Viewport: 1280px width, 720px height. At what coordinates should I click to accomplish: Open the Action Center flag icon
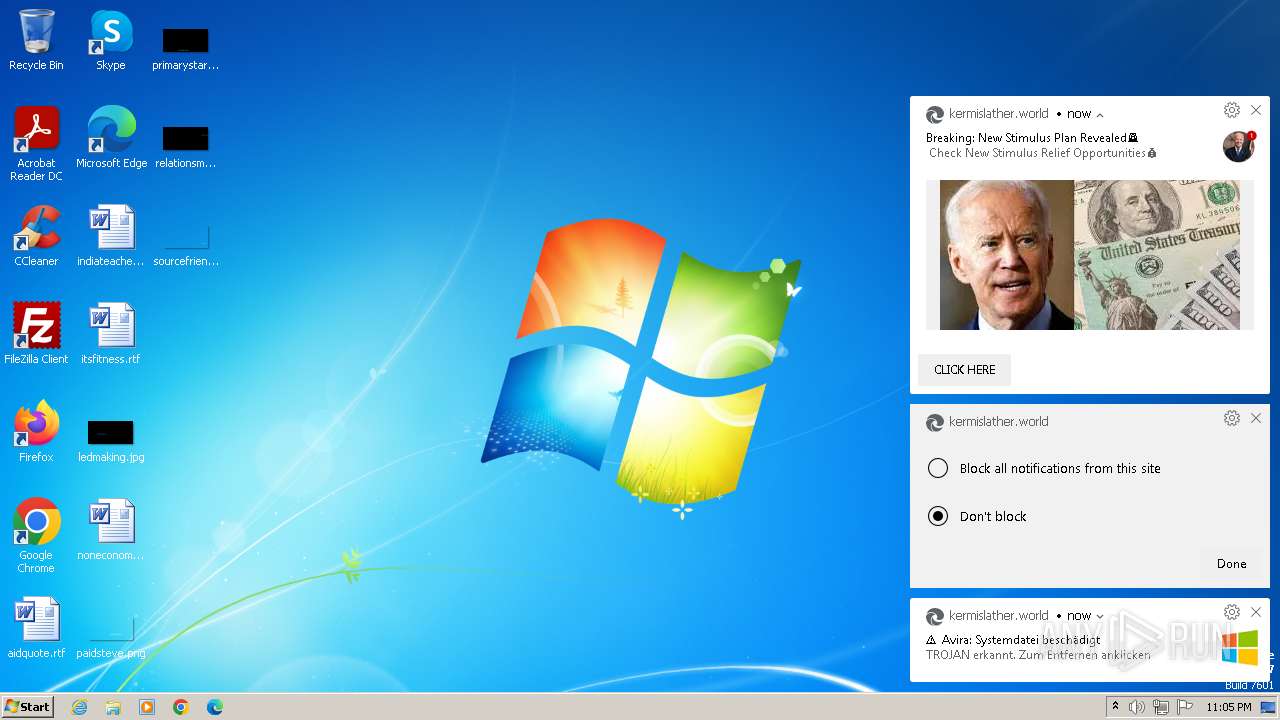[1185, 707]
